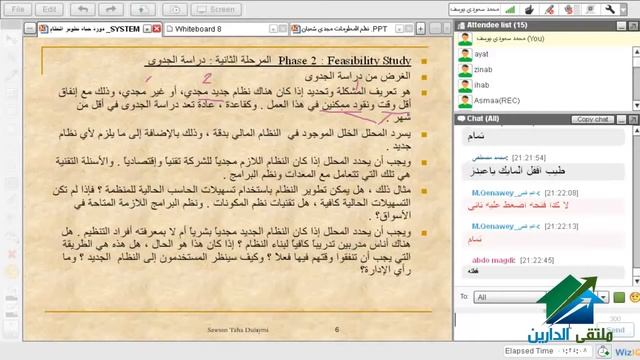Click the Chat (All) header
640x360 pixels.
[x=483, y=119]
